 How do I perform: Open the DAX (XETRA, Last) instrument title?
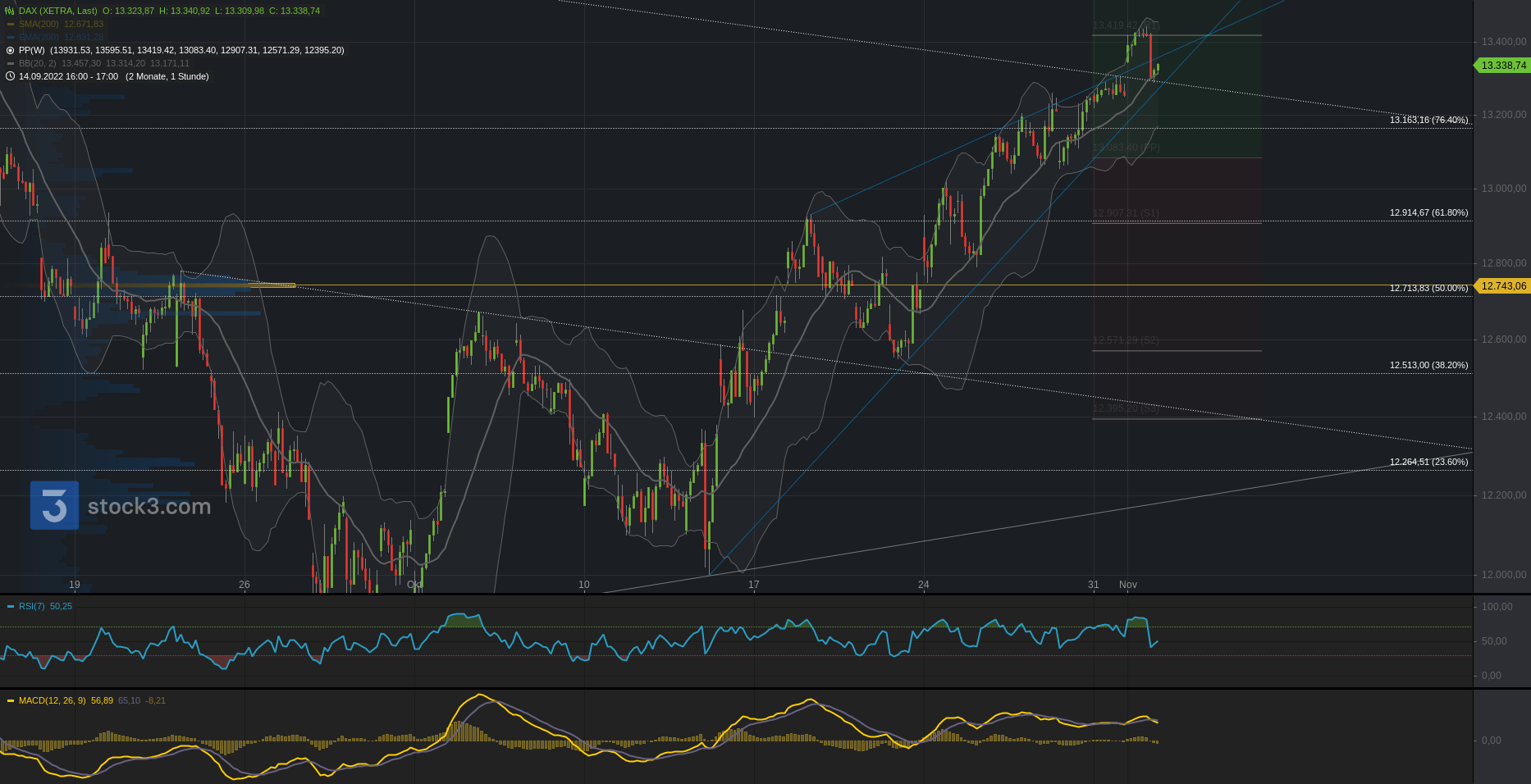click(x=57, y=11)
